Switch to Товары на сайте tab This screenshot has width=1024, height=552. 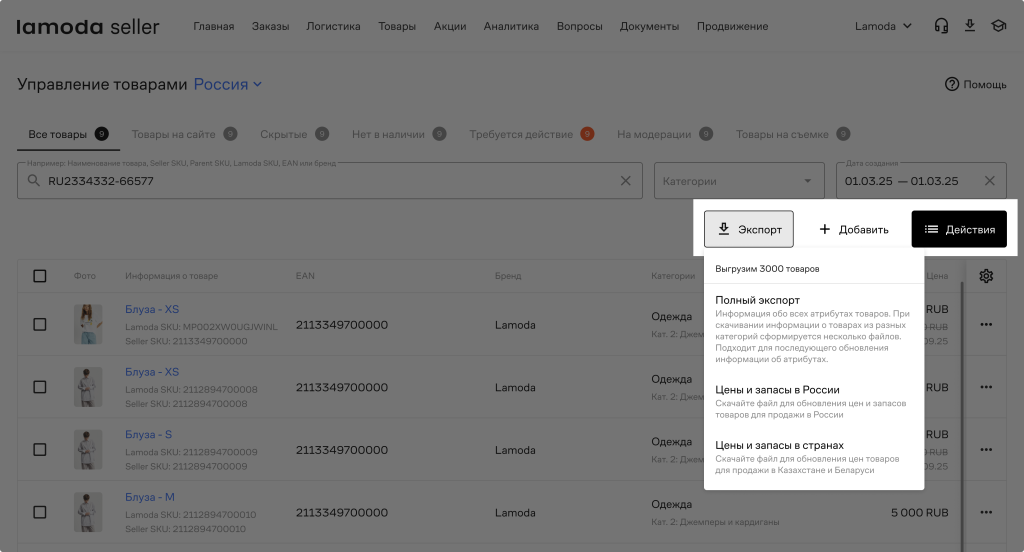pyautogui.click(x=184, y=134)
